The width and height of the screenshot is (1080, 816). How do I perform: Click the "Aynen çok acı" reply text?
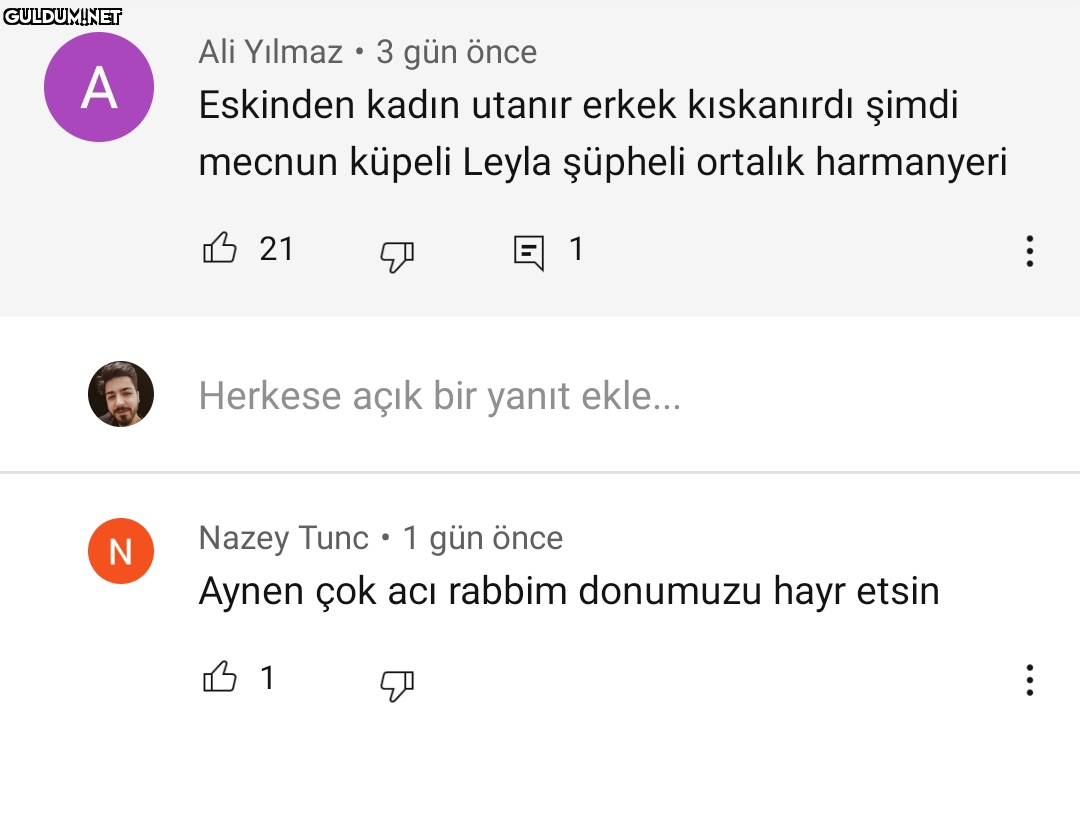tap(569, 591)
